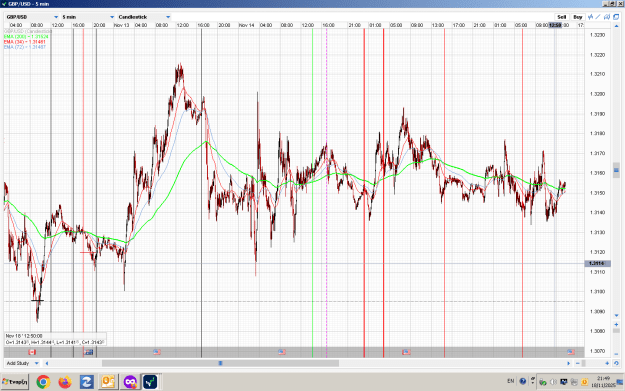Click the orange update tray icon
The width and height of the screenshot is (625, 391).
click(x=584, y=382)
